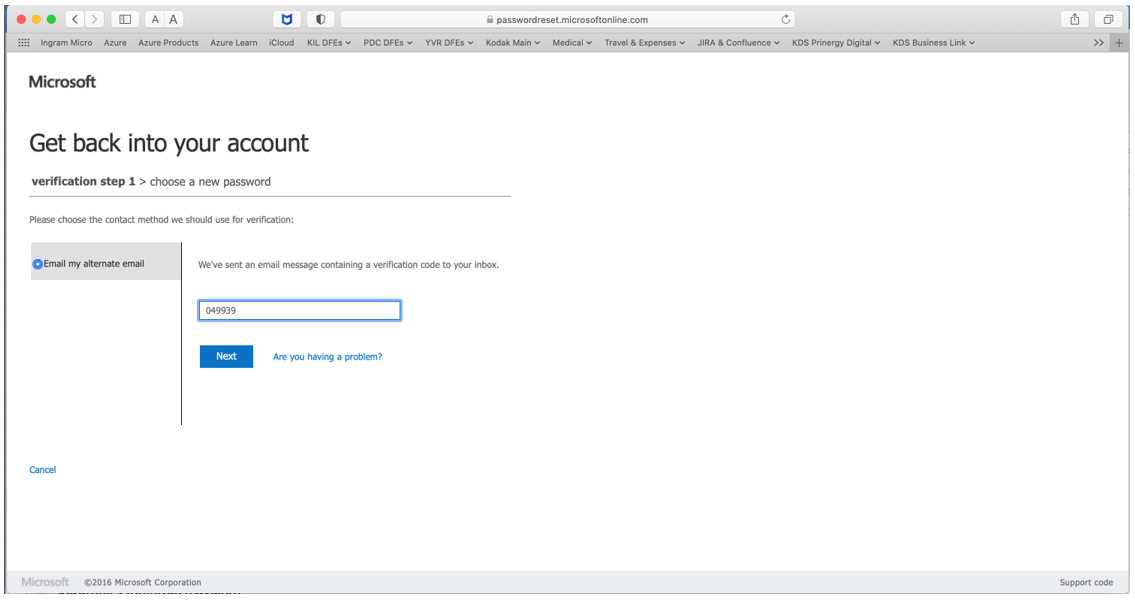Open Are you having a problem link
1135x600 pixels.
click(x=327, y=357)
